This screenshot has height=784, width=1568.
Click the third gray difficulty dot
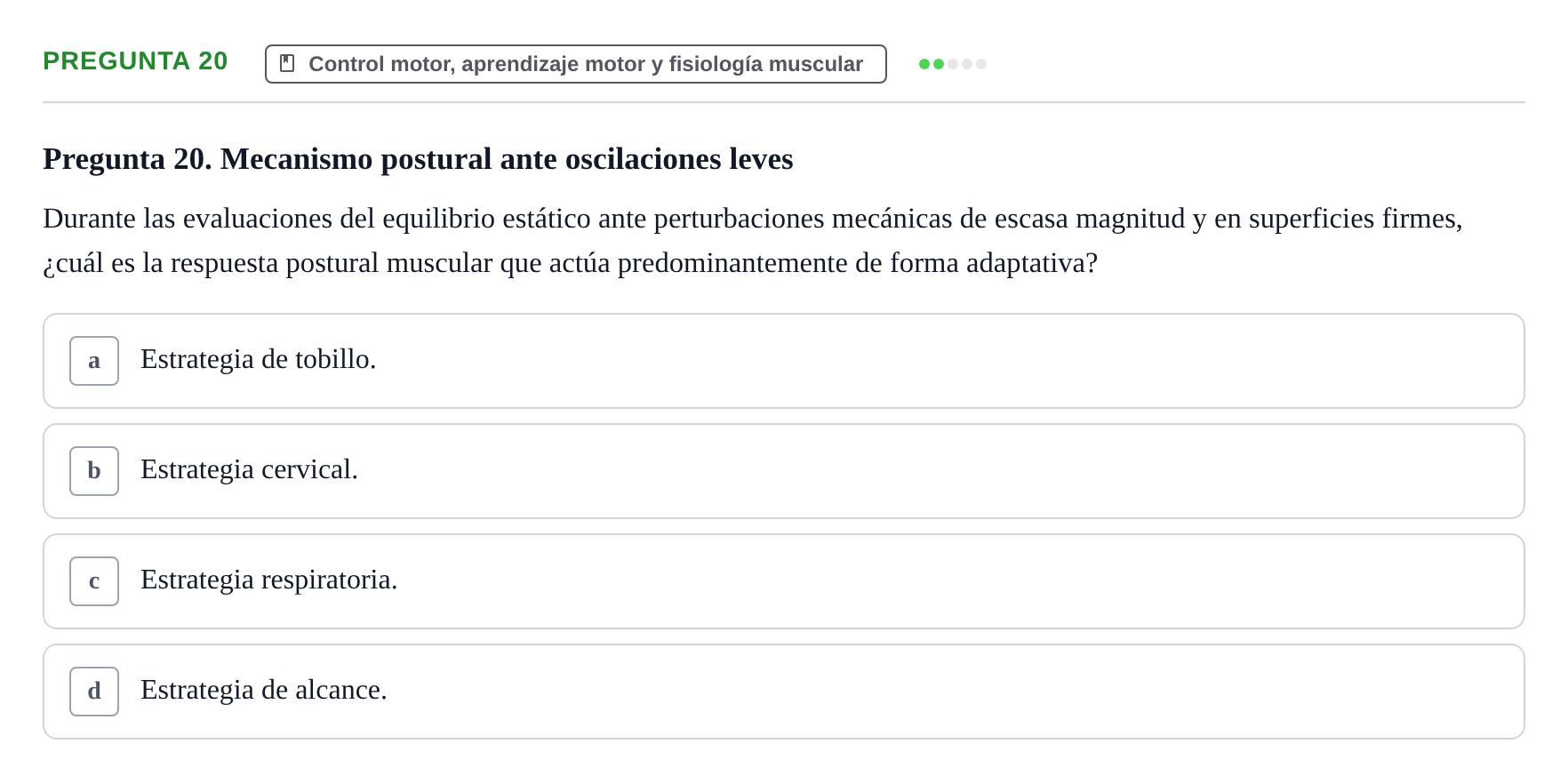(x=953, y=64)
